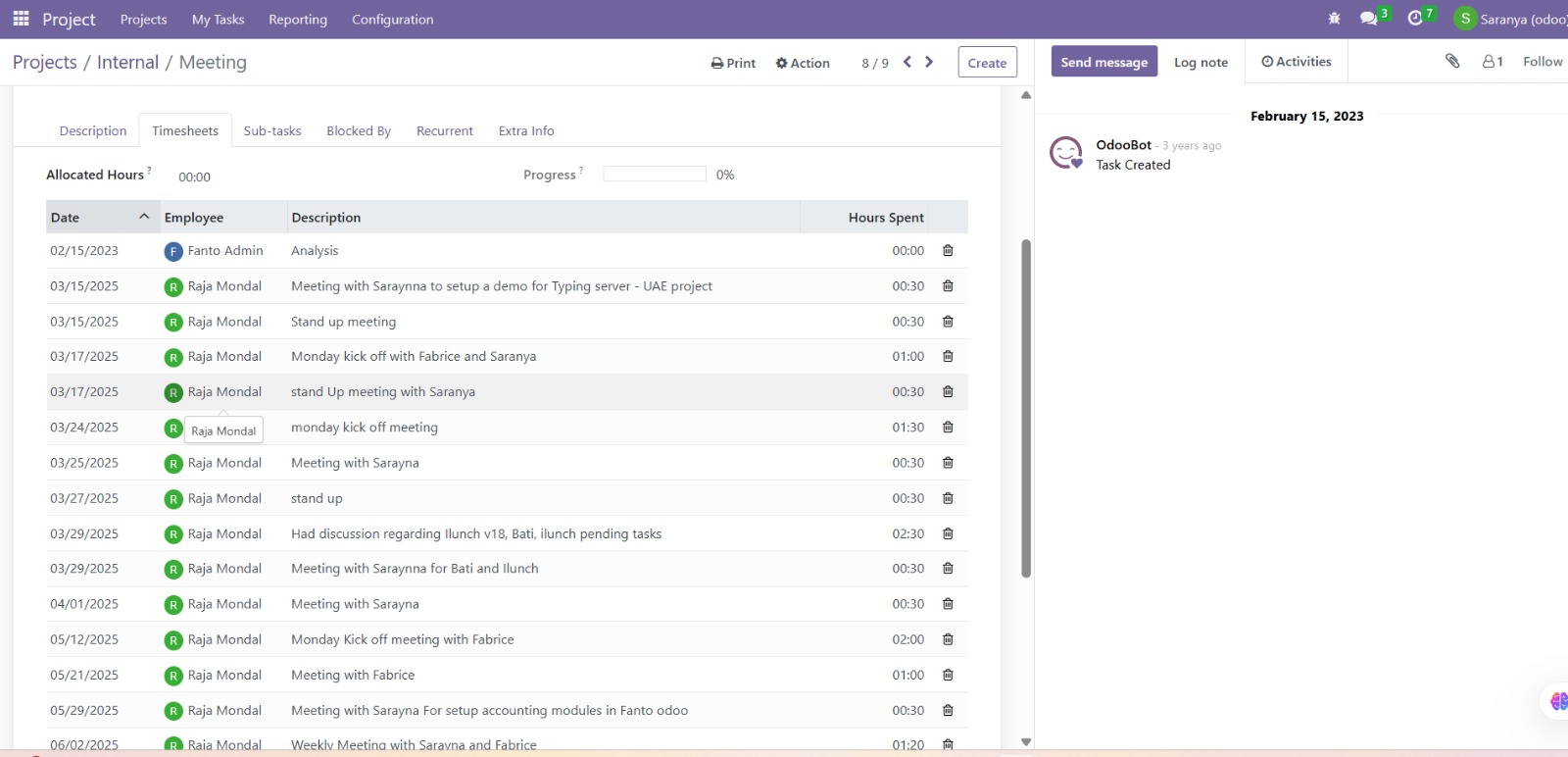The image size is (1568, 757).
Task: Delete the Ilunch v18 discussion line
Action: click(948, 534)
